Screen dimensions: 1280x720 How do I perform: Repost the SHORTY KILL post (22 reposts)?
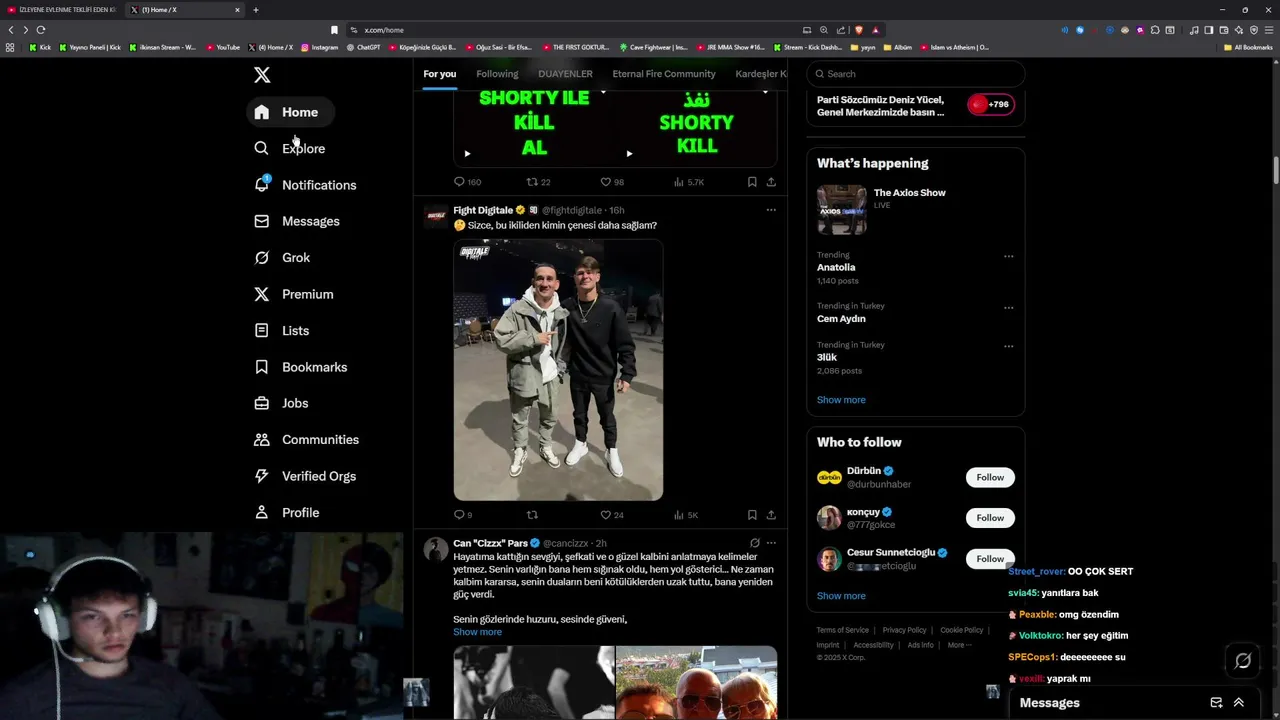tap(539, 182)
